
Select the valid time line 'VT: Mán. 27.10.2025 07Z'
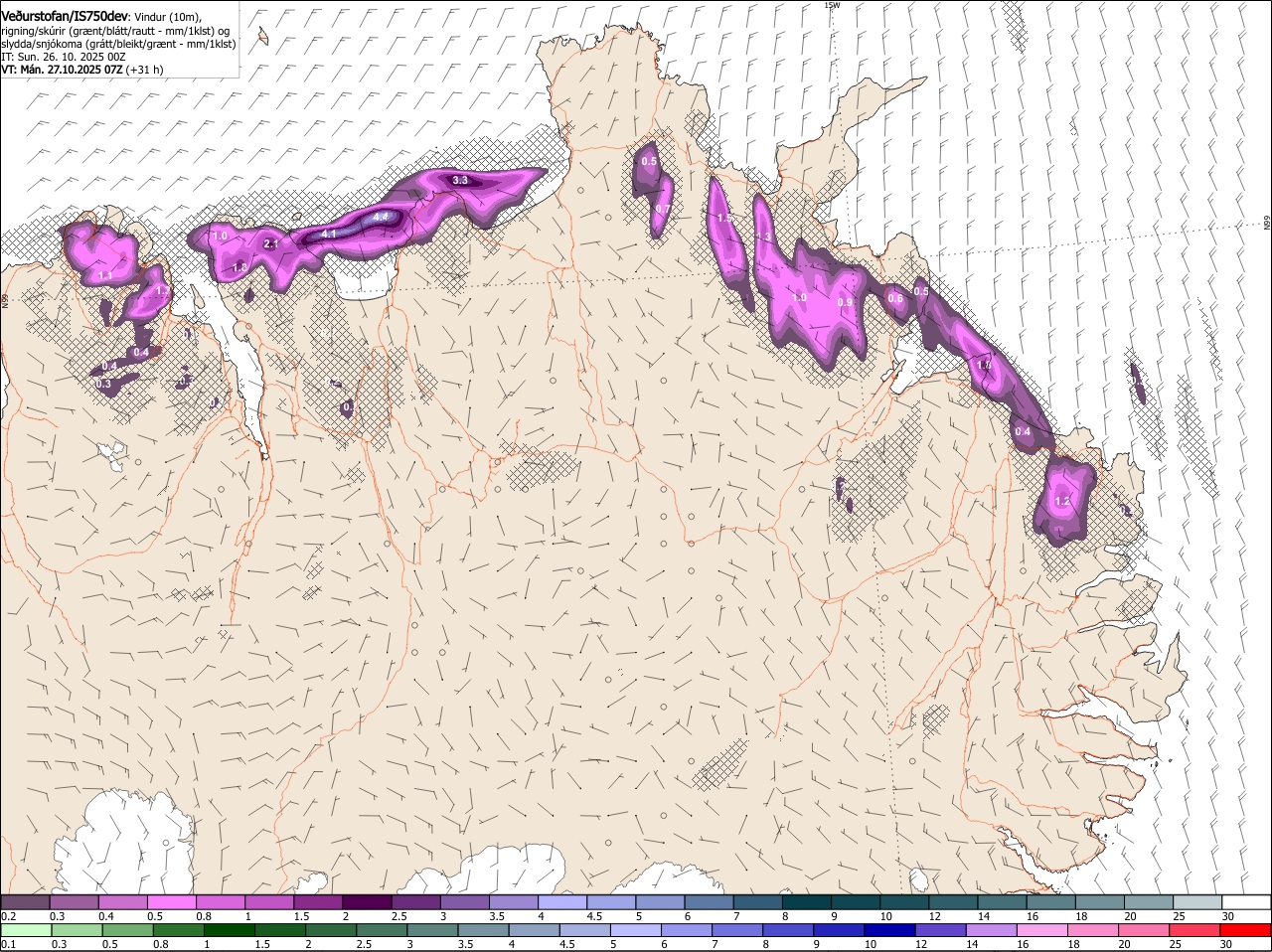click(x=62, y=70)
